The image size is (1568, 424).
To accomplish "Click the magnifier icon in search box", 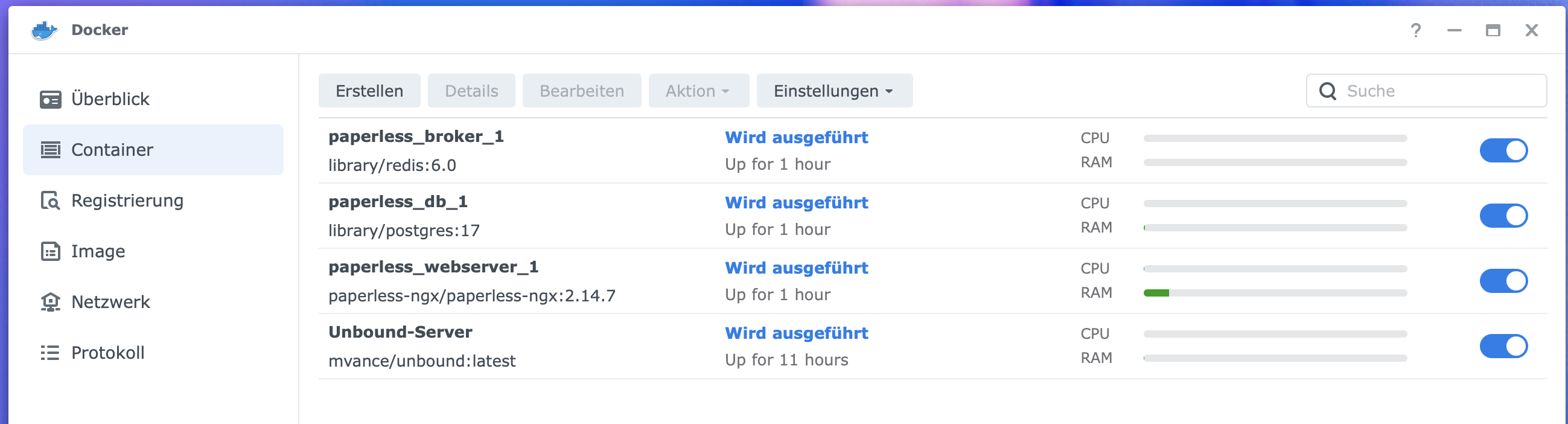I will tap(1327, 91).
